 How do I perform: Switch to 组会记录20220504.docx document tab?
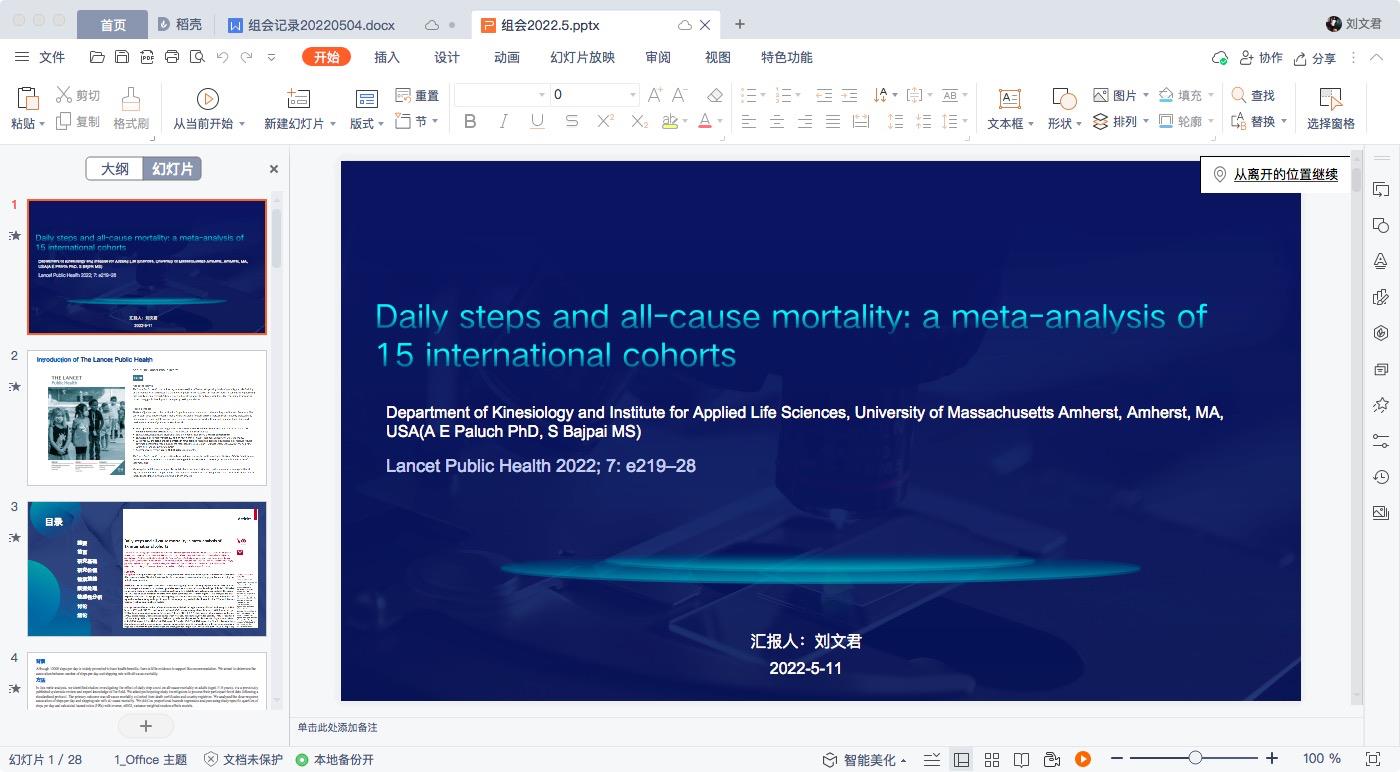[310, 25]
